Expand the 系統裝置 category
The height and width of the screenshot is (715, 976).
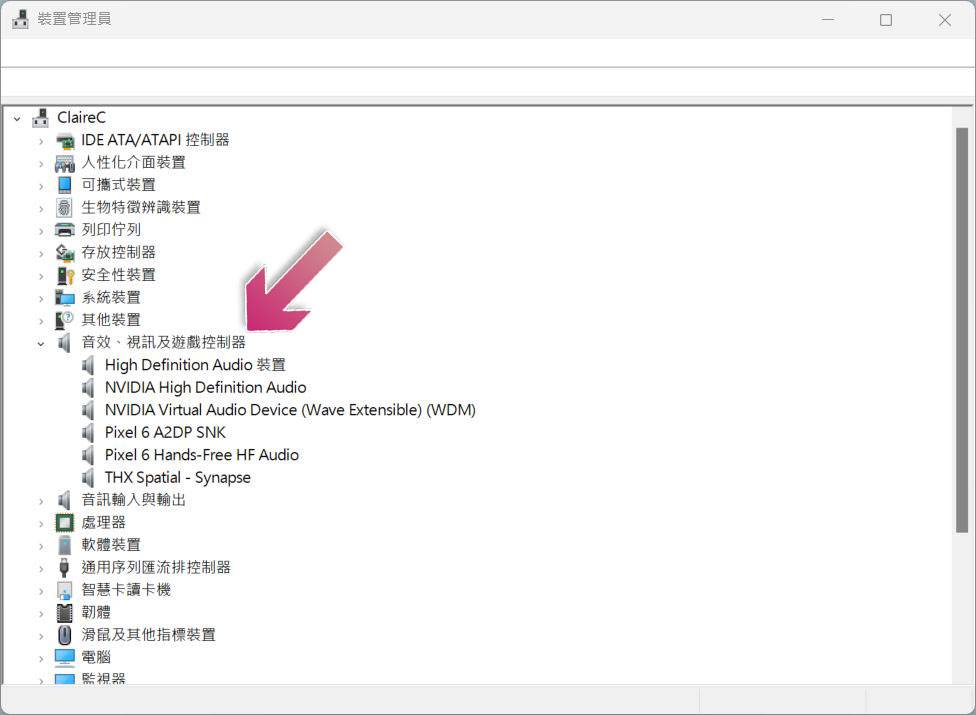tap(41, 298)
